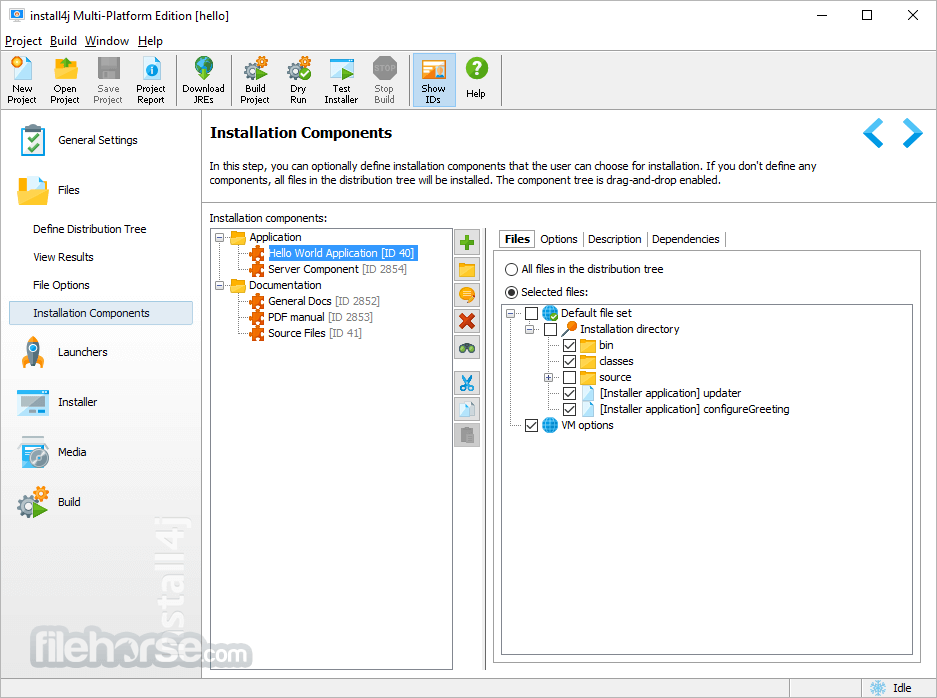The height and width of the screenshot is (698, 937).
Task: Click the binoculars search icon
Action: (x=467, y=347)
